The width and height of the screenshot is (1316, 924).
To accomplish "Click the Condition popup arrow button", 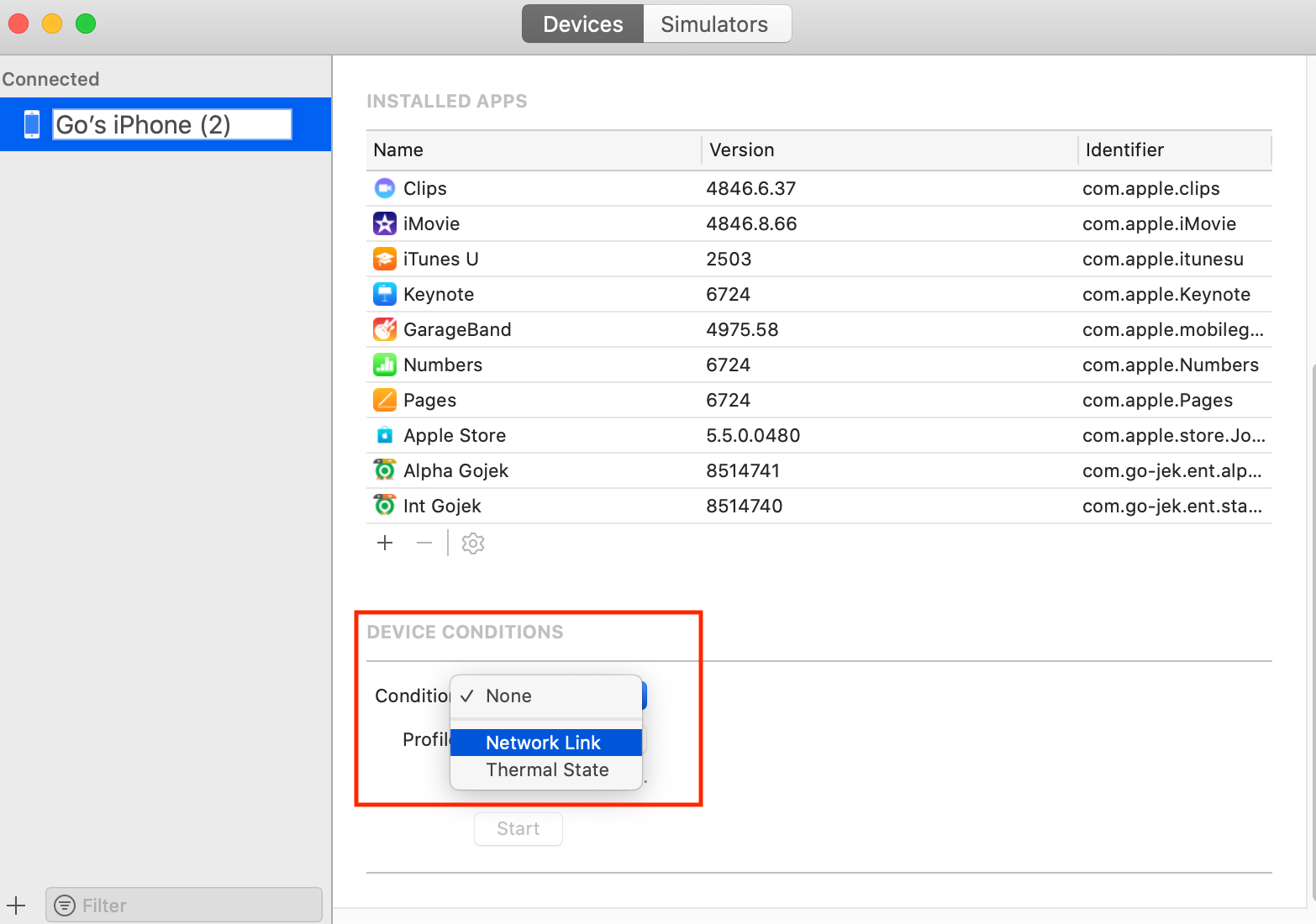I will tap(645, 696).
